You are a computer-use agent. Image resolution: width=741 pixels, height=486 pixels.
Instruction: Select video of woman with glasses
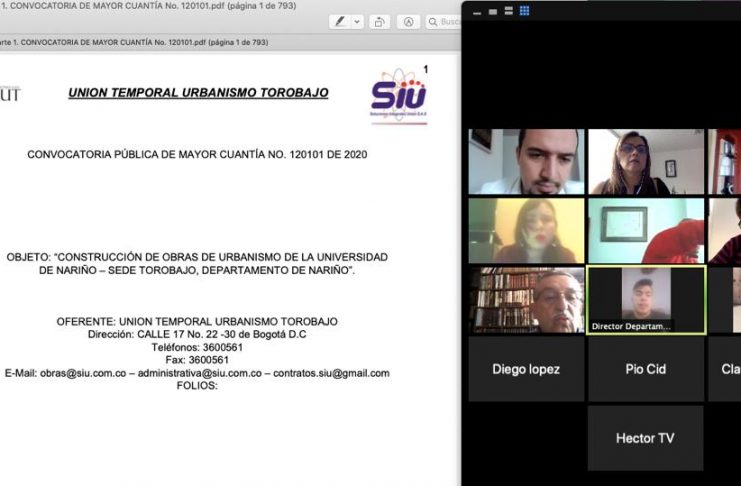coord(646,162)
